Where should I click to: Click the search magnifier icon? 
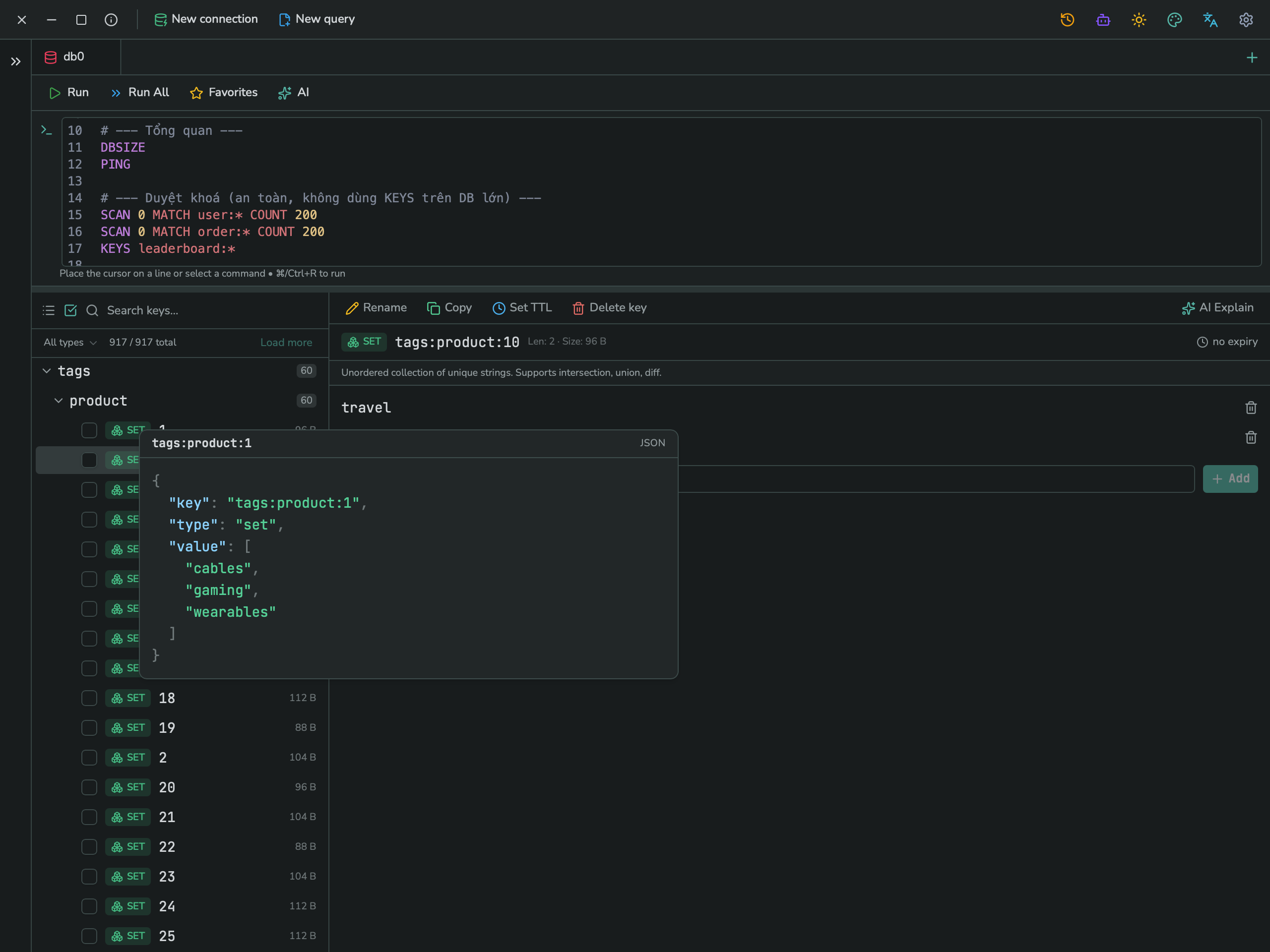pyautogui.click(x=92, y=310)
